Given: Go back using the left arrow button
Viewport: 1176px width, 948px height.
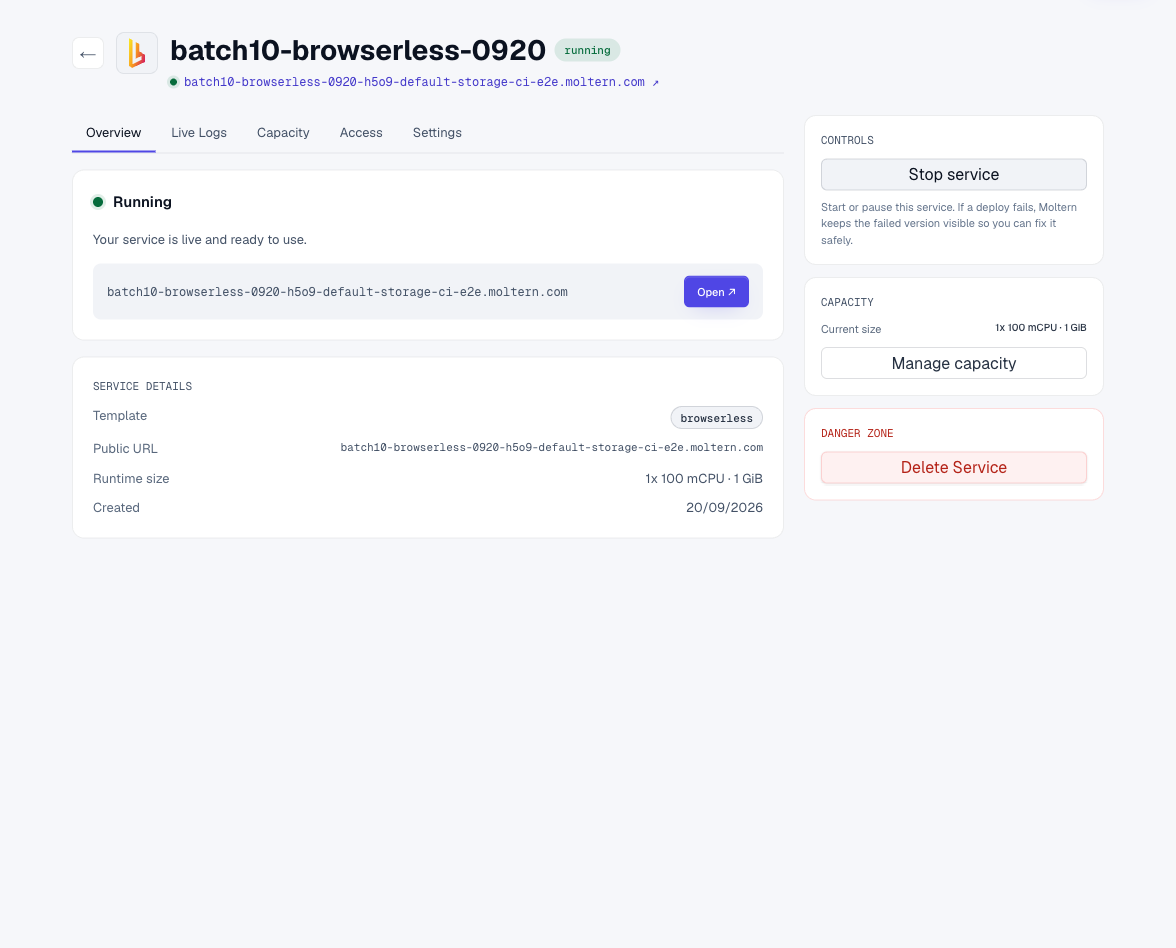Looking at the screenshot, I should click(x=88, y=53).
